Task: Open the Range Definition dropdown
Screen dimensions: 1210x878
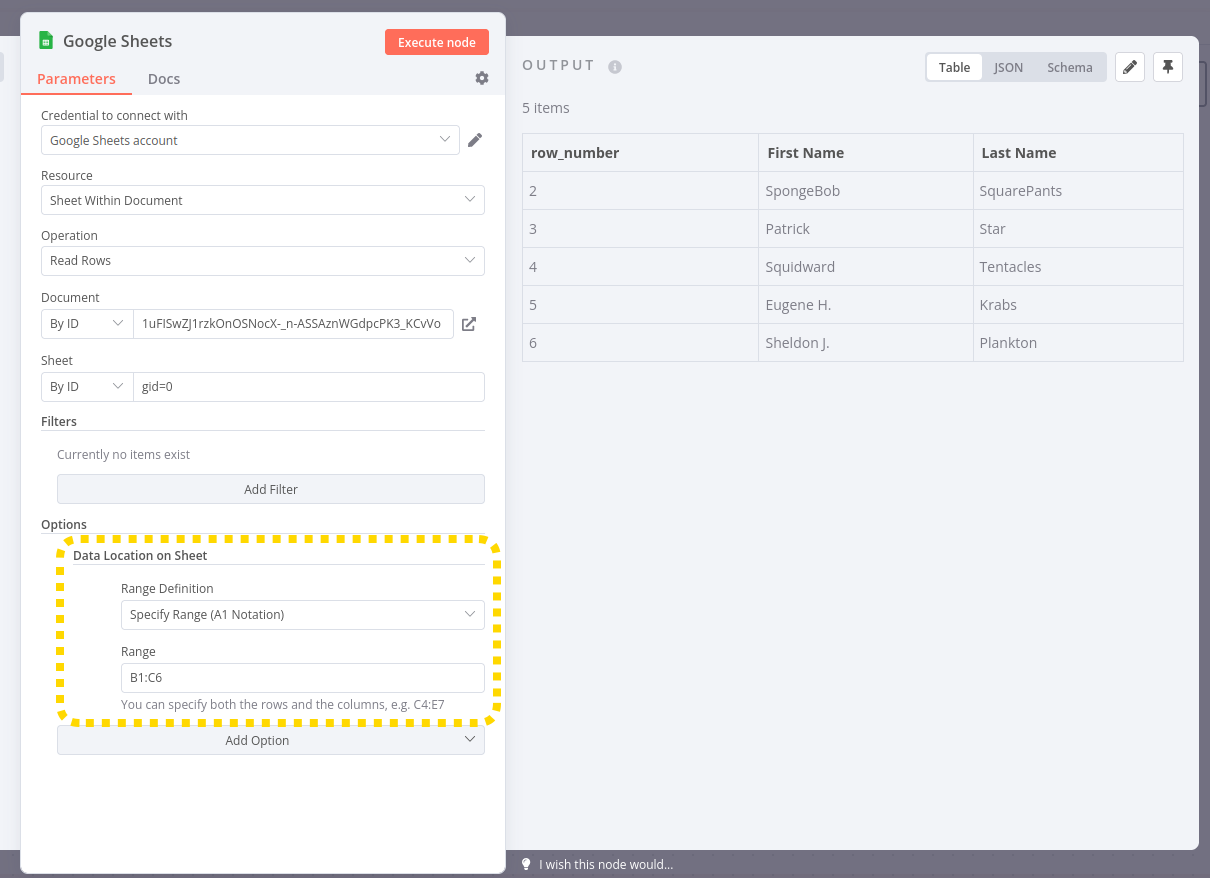Action: click(302, 614)
